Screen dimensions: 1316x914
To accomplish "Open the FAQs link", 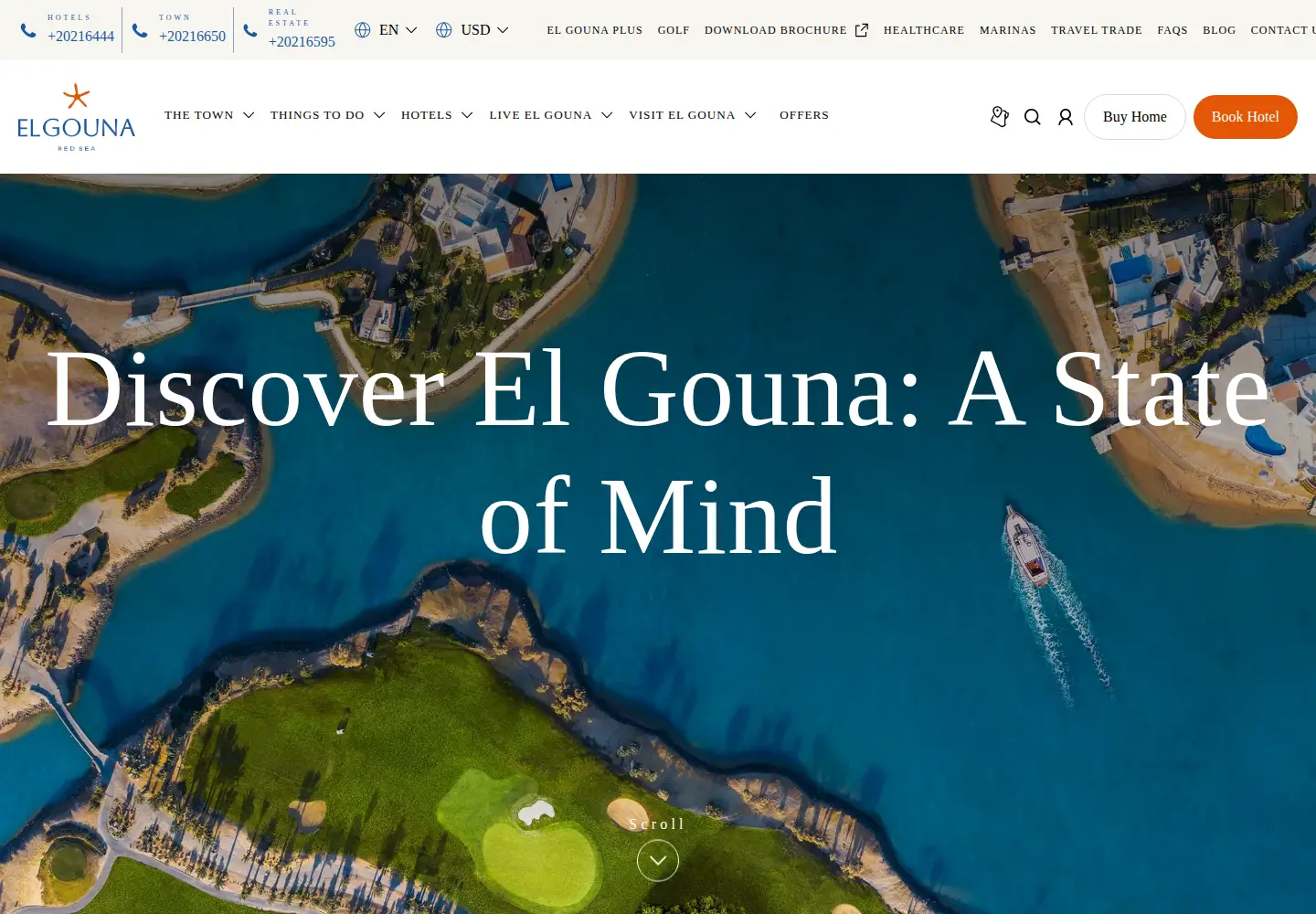I will 1173,30.
